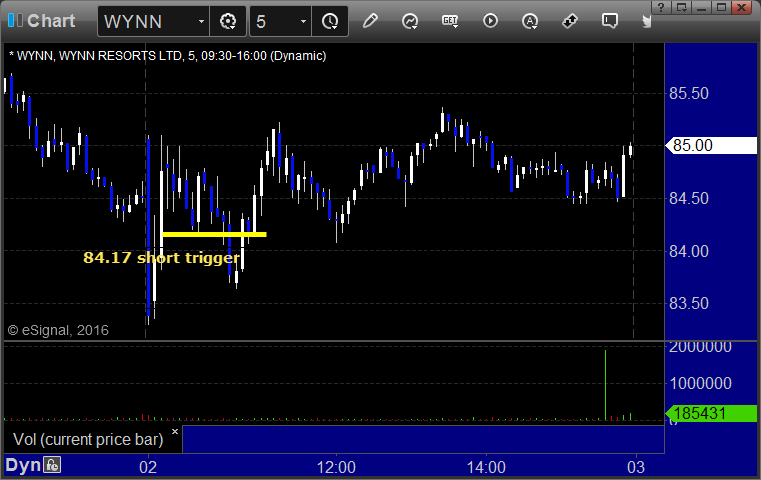Click the 84.50 price axis label
The height and width of the screenshot is (480, 761).
coord(689,199)
